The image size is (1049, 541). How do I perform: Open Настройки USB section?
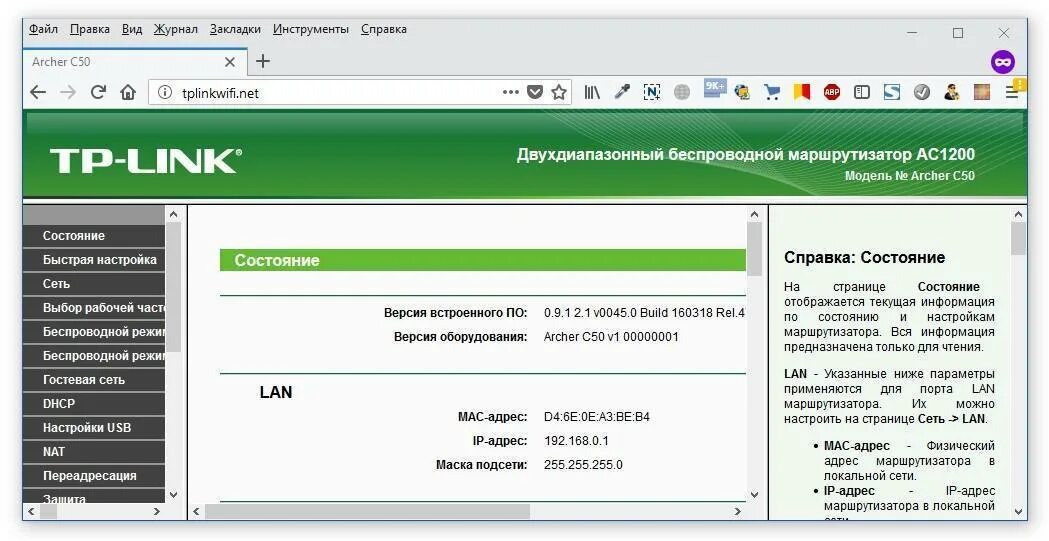click(x=94, y=427)
